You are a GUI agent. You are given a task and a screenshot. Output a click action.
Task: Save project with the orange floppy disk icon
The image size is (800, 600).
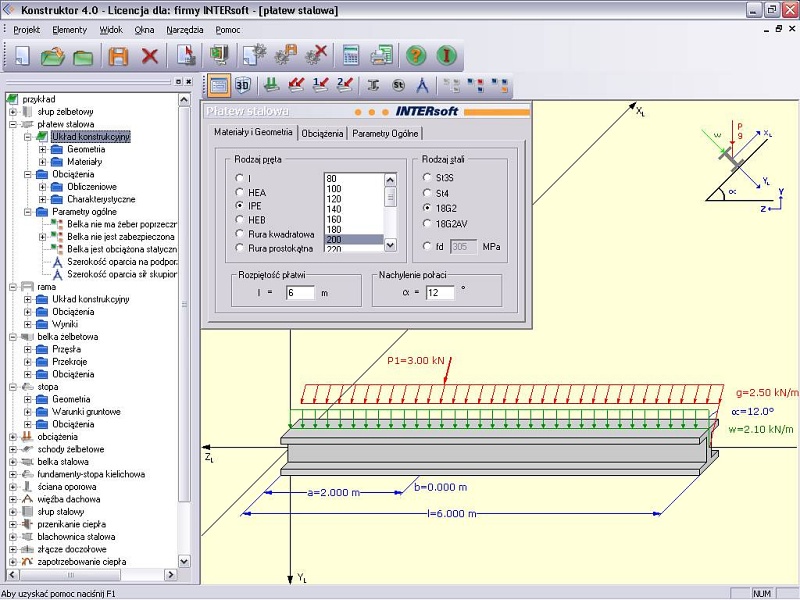tap(118, 56)
